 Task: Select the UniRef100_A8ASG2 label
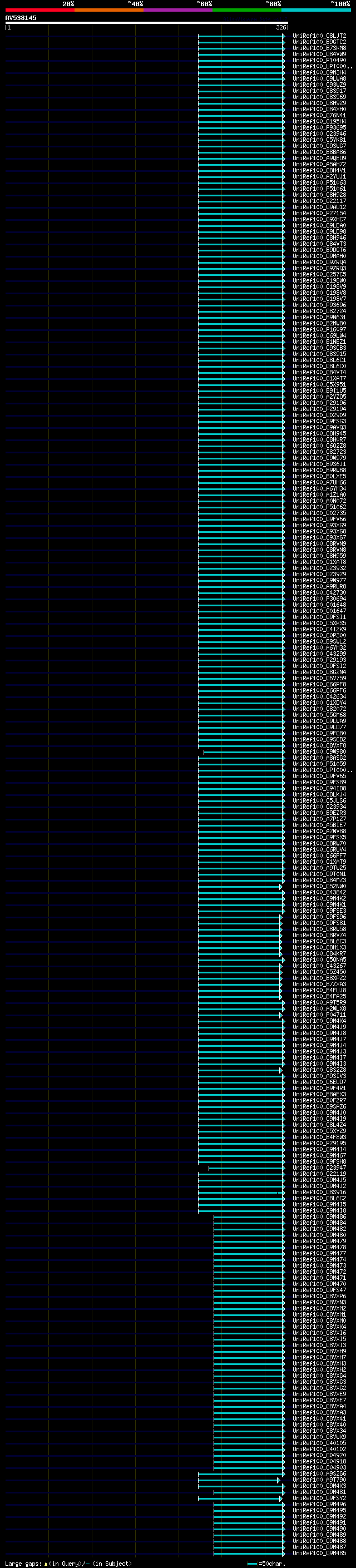[319, 758]
